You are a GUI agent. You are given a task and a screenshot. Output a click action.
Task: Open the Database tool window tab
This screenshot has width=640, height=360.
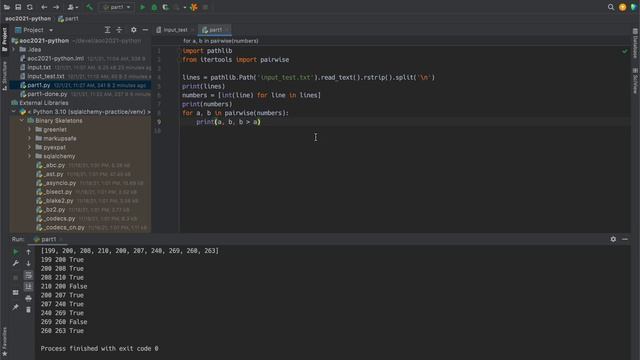(x=635, y=43)
